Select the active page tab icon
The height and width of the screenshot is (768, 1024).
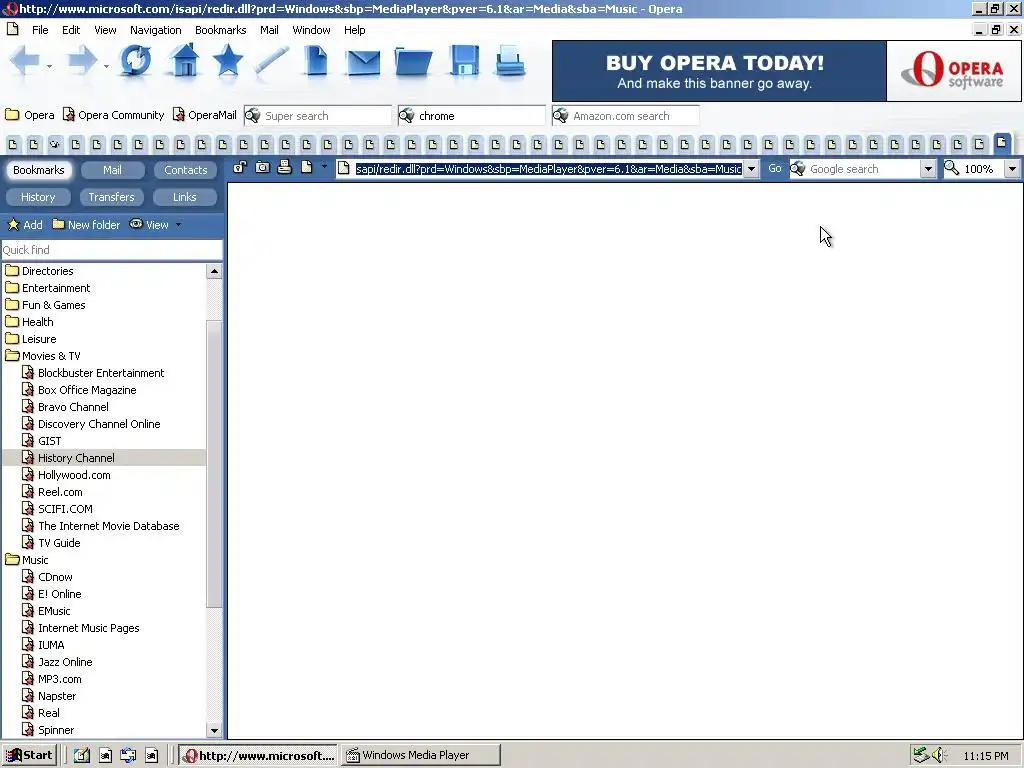(1002, 142)
